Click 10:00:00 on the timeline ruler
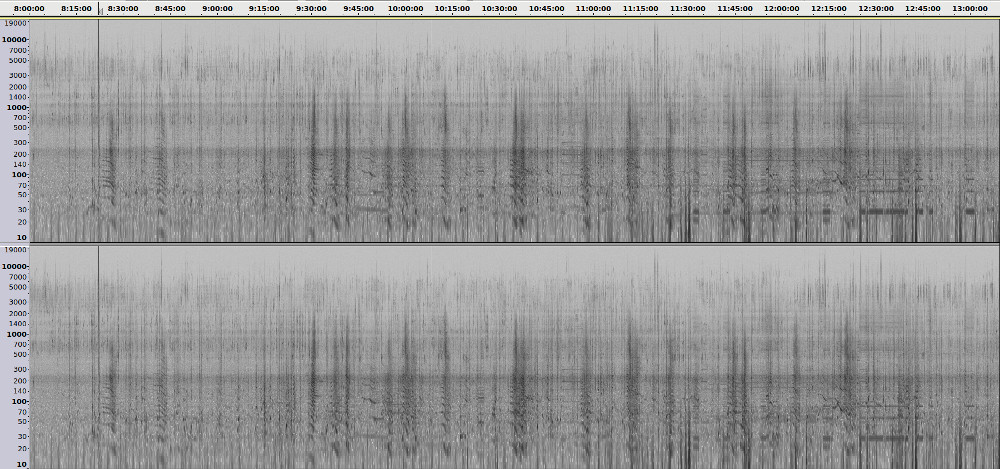The height and width of the screenshot is (469, 1000). click(x=405, y=8)
